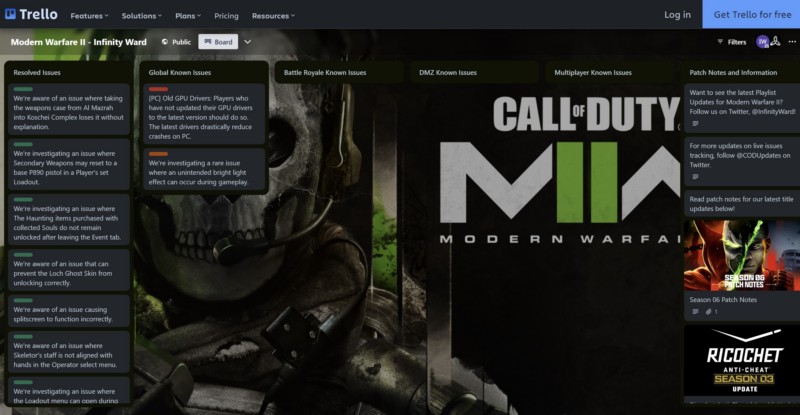Screen dimensions: 800x415
Task: Click Get Trello for free button
Action: (752, 14)
